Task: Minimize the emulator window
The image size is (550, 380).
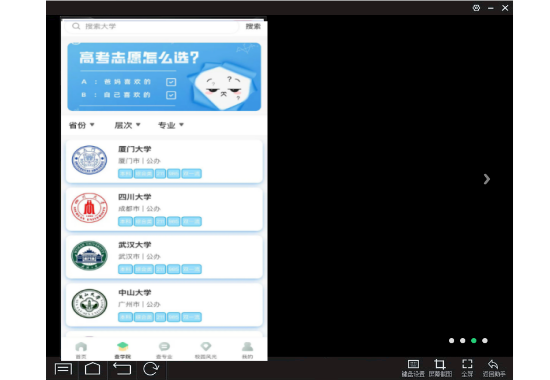Action: coord(491,8)
